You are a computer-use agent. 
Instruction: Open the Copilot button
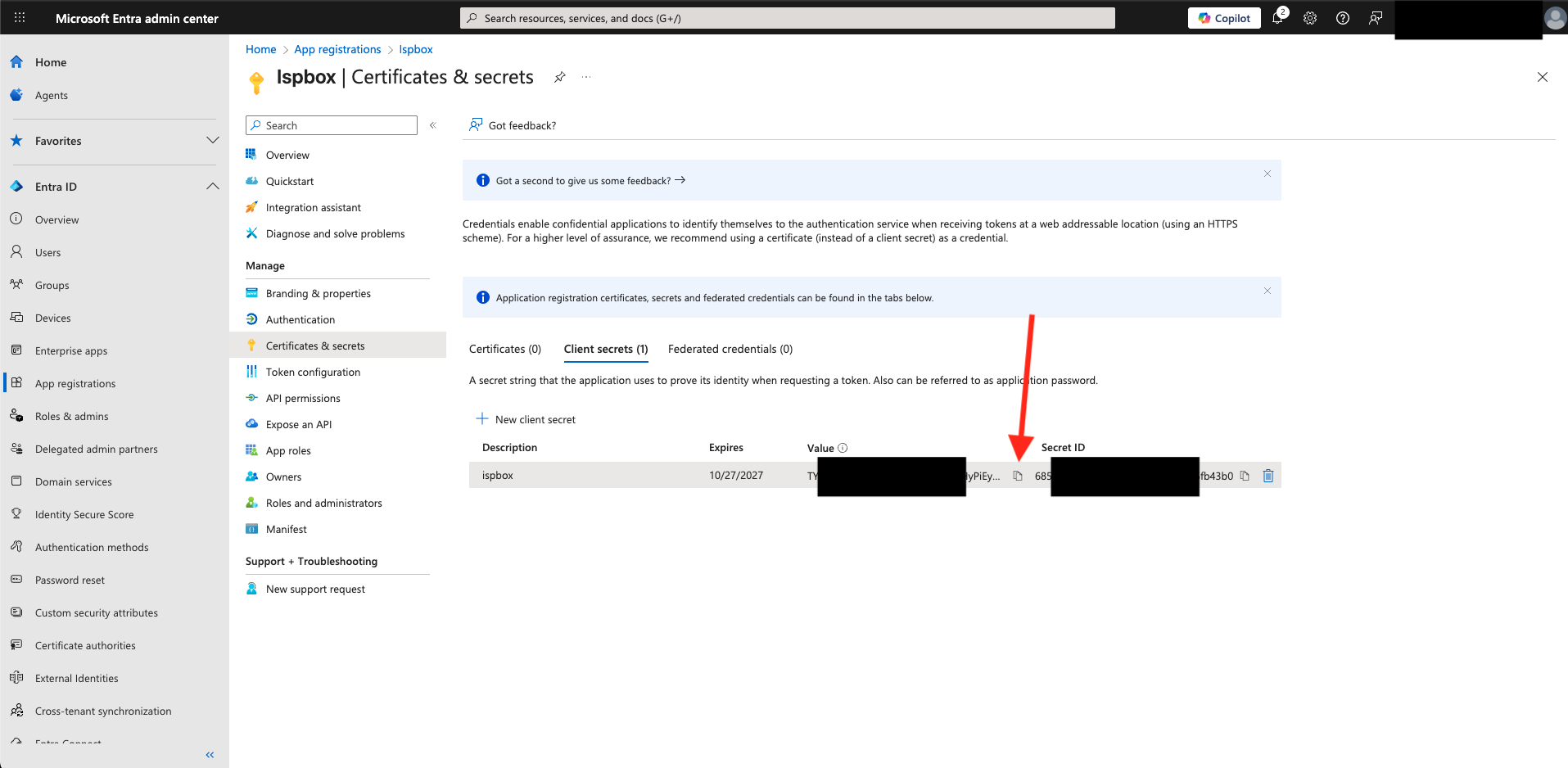(x=1224, y=18)
